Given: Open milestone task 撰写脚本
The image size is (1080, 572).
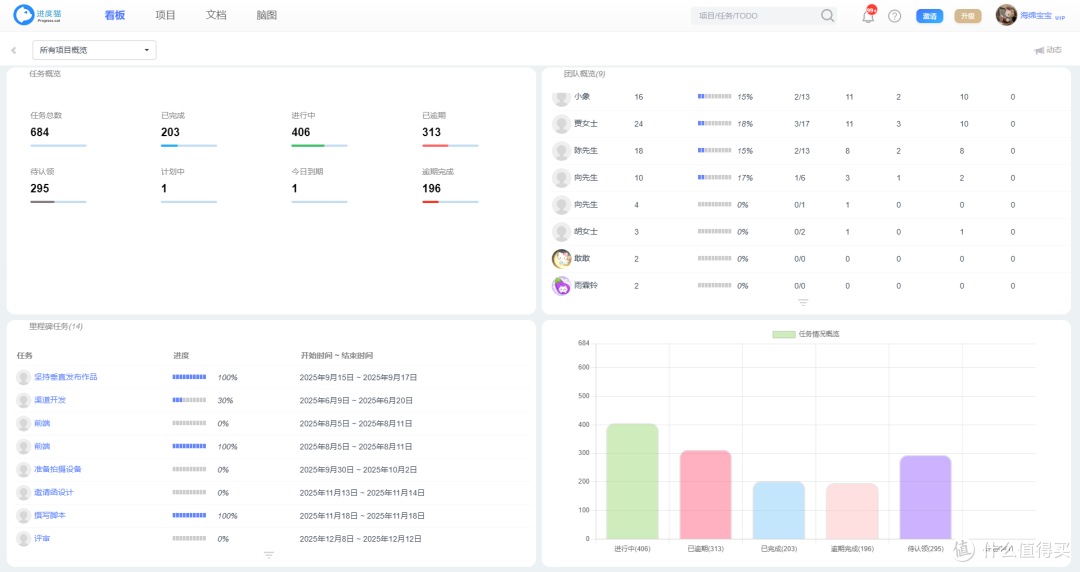Looking at the screenshot, I should click(50, 515).
